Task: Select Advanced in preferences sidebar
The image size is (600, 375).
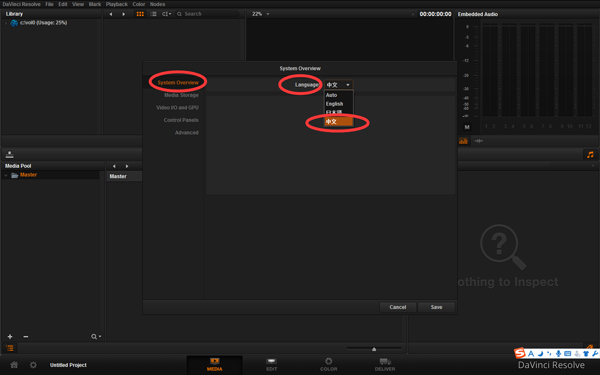Action: click(186, 133)
